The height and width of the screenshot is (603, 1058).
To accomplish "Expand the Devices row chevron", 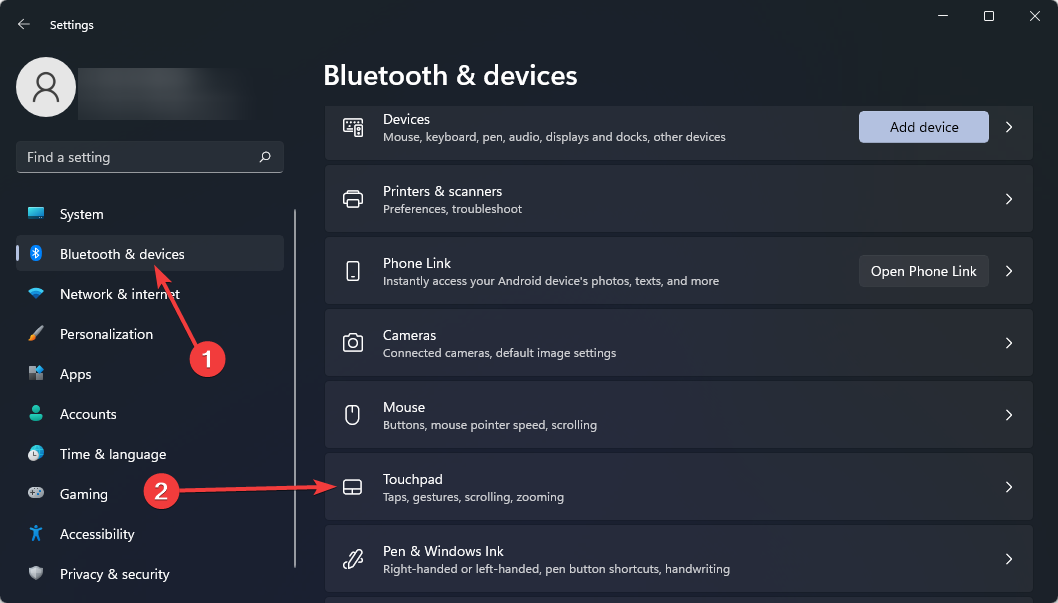I will (1009, 127).
